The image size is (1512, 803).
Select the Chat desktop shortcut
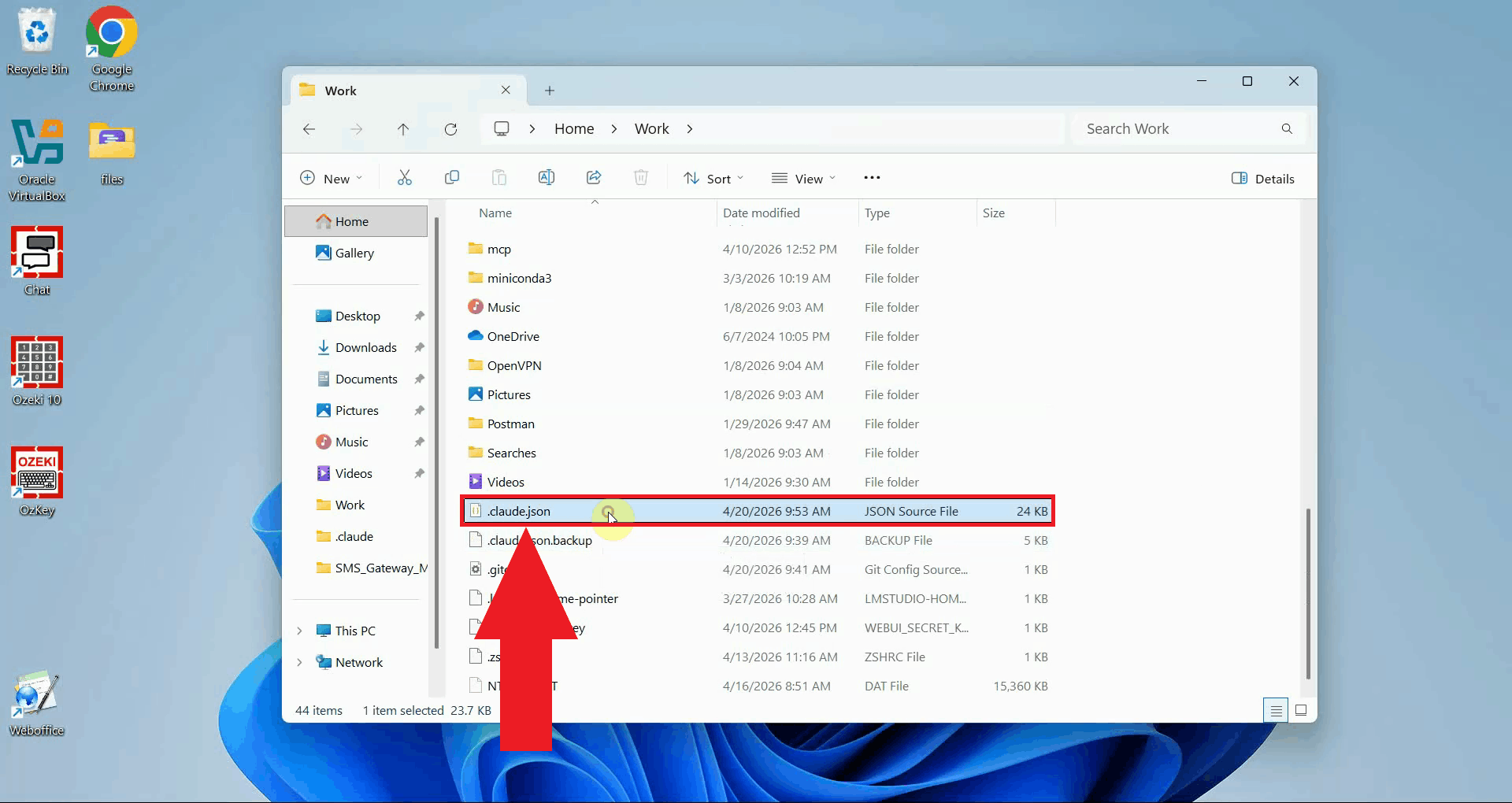coord(37,261)
